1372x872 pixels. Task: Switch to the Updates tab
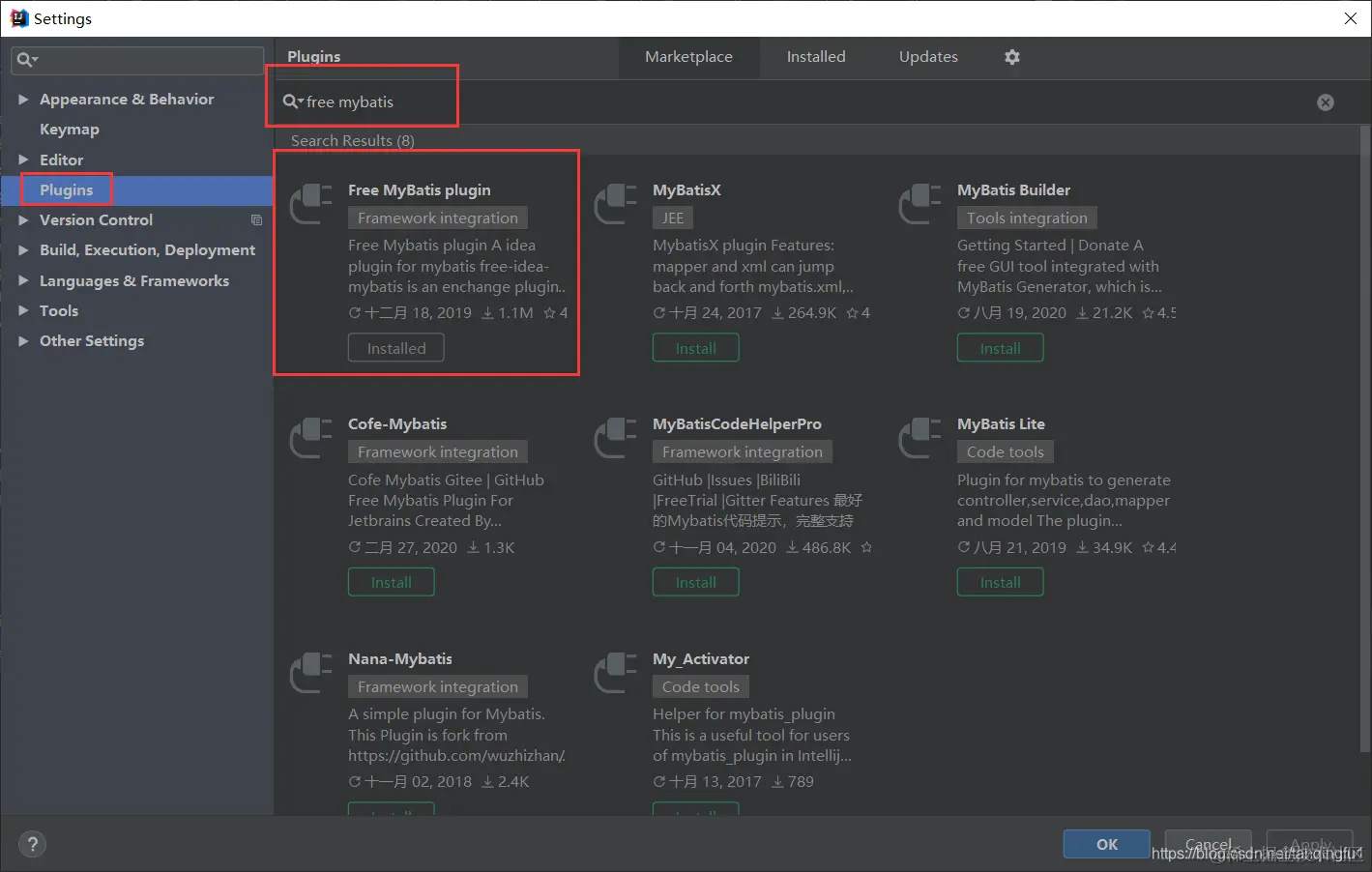[928, 57]
